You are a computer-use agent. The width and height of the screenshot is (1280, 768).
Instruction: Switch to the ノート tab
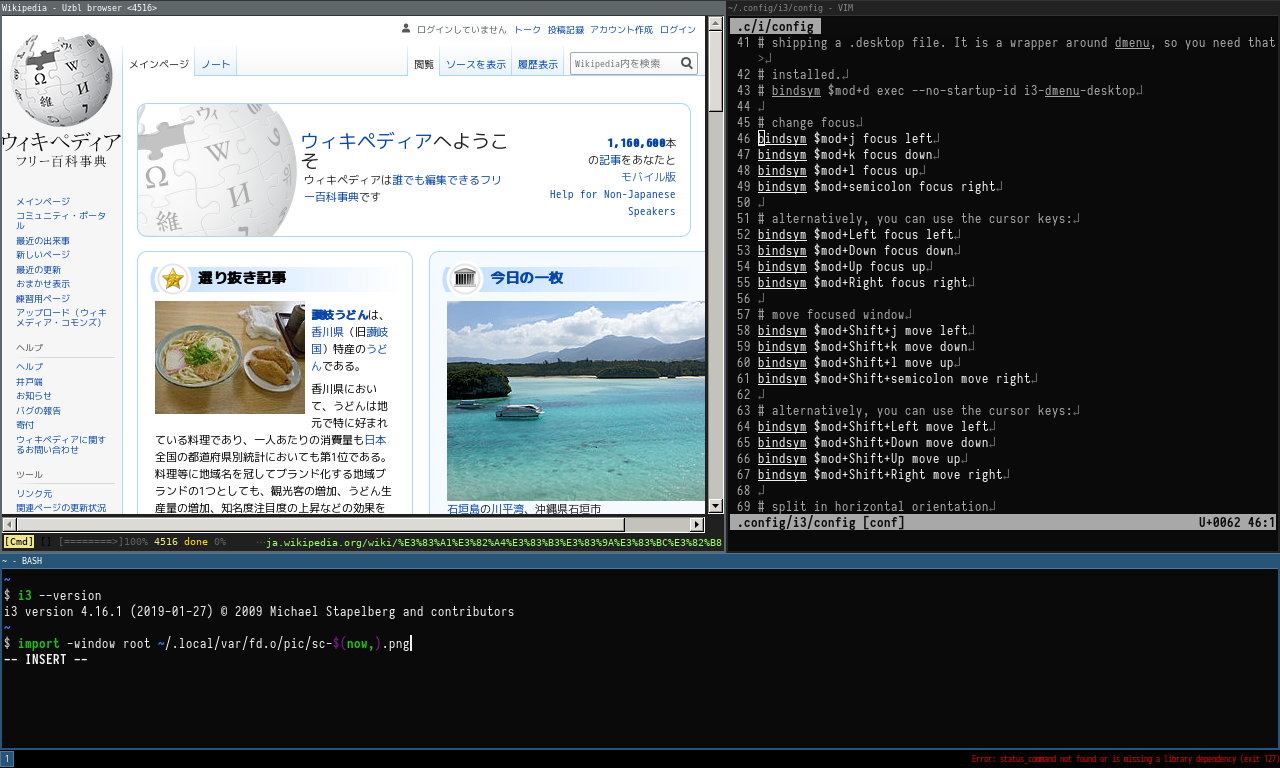point(216,64)
